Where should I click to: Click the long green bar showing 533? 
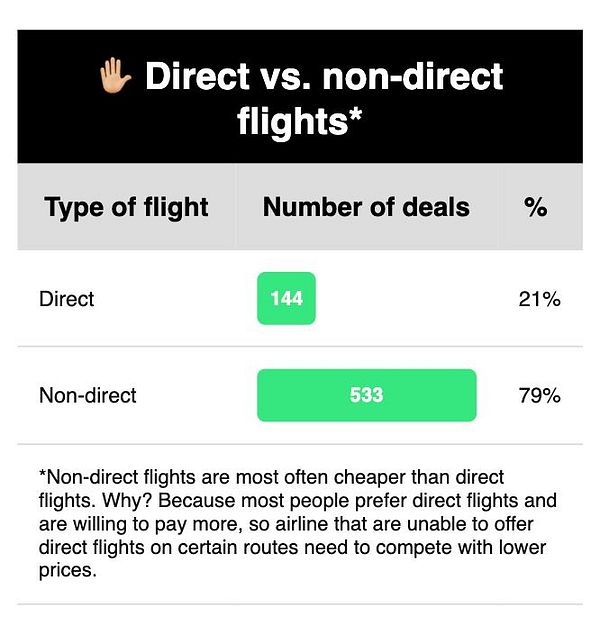366,395
